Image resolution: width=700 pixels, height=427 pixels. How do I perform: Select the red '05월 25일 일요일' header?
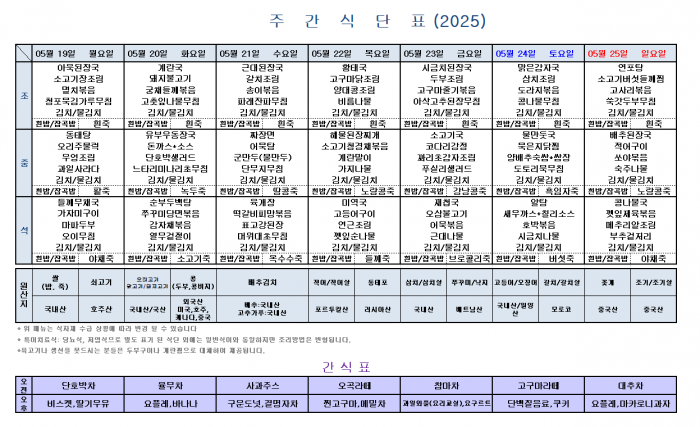630,54
